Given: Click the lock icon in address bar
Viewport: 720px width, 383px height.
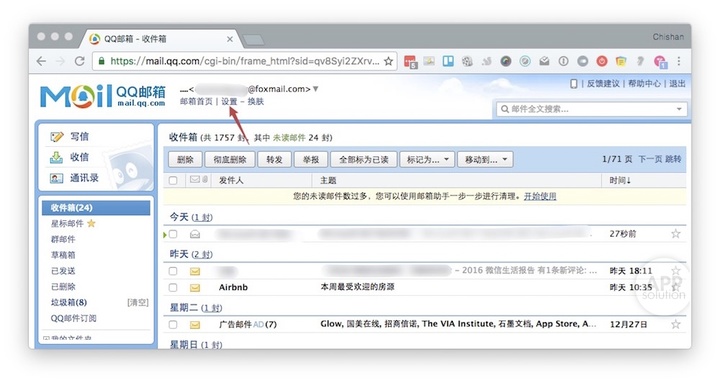Looking at the screenshot, I should tap(101, 61).
